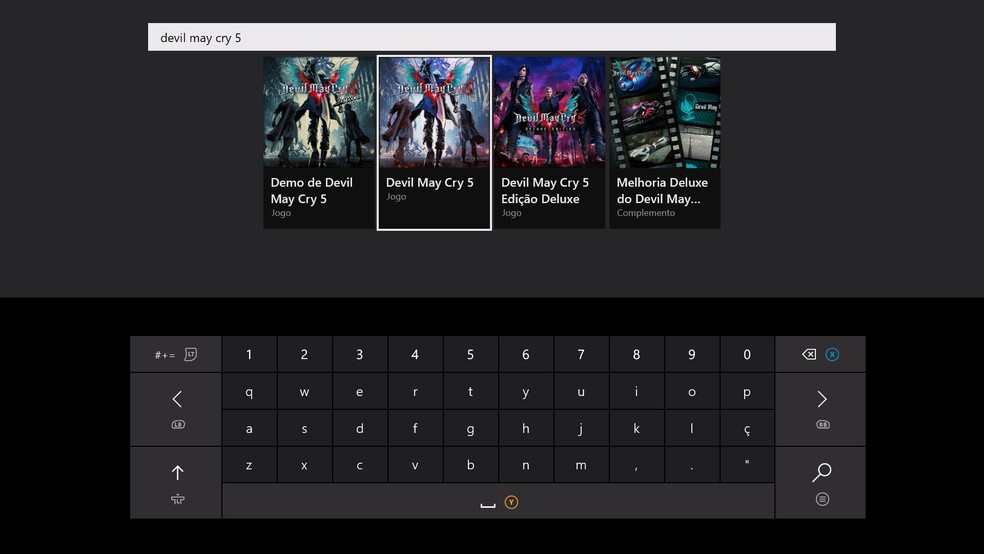Tap the j key
Viewport: 984px width, 554px height.
click(581, 429)
